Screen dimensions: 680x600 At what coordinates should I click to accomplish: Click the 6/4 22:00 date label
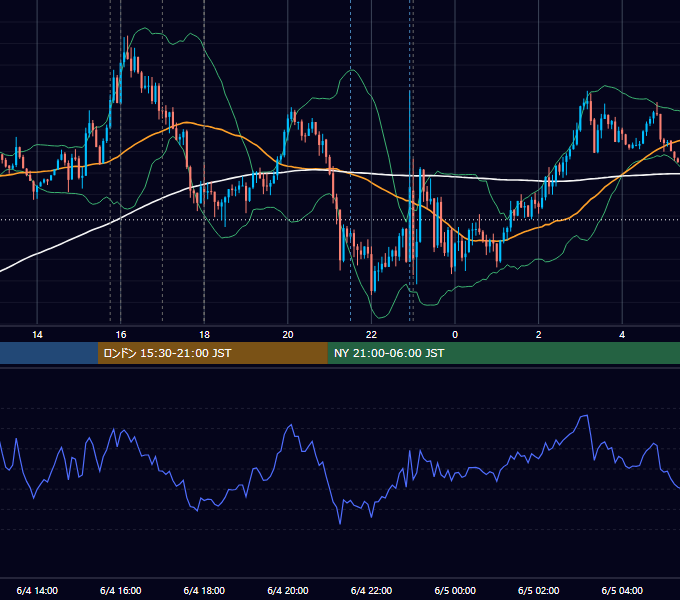[x=371, y=590]
